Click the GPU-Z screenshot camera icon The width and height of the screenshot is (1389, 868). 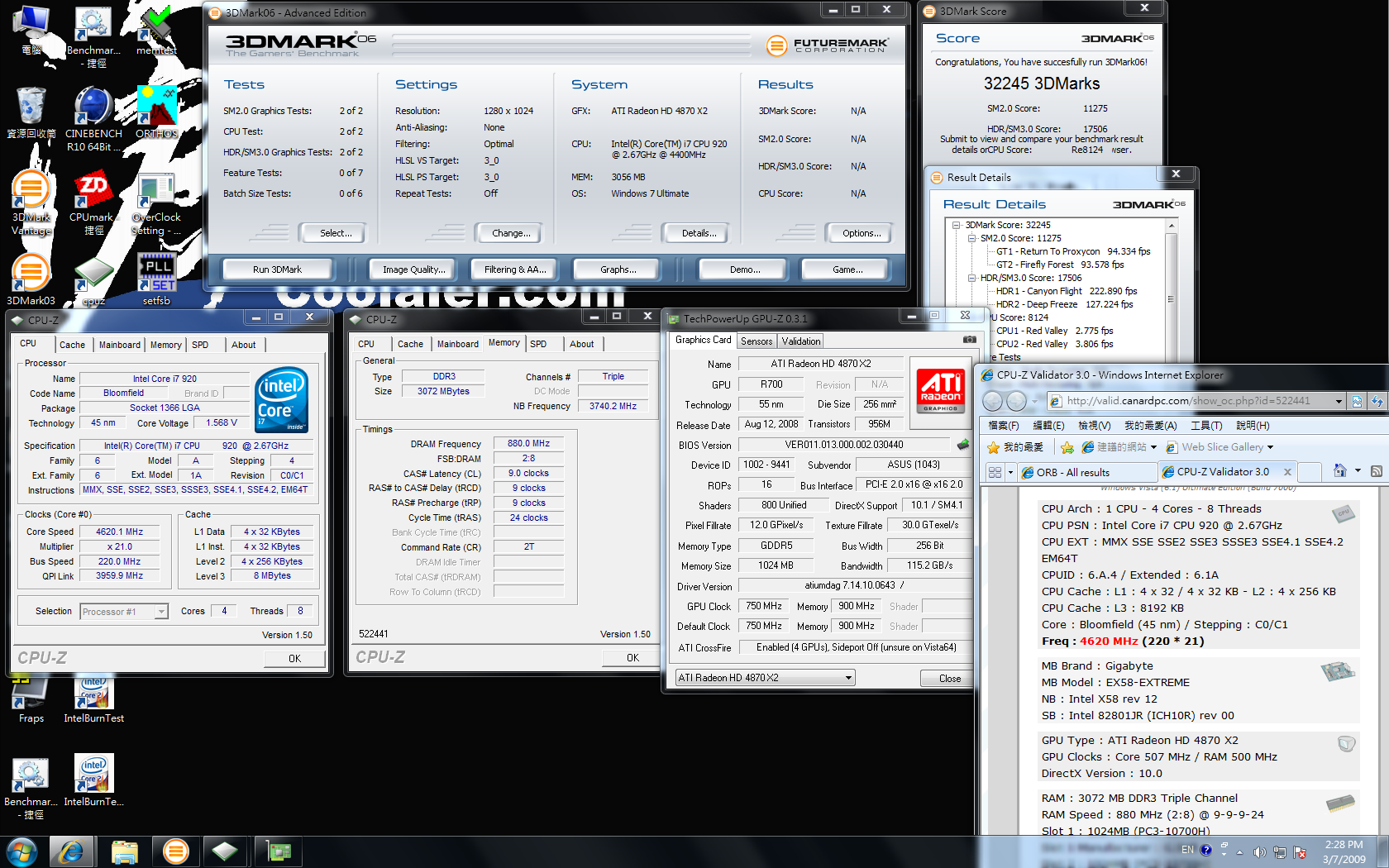click(x=970, y=340)
